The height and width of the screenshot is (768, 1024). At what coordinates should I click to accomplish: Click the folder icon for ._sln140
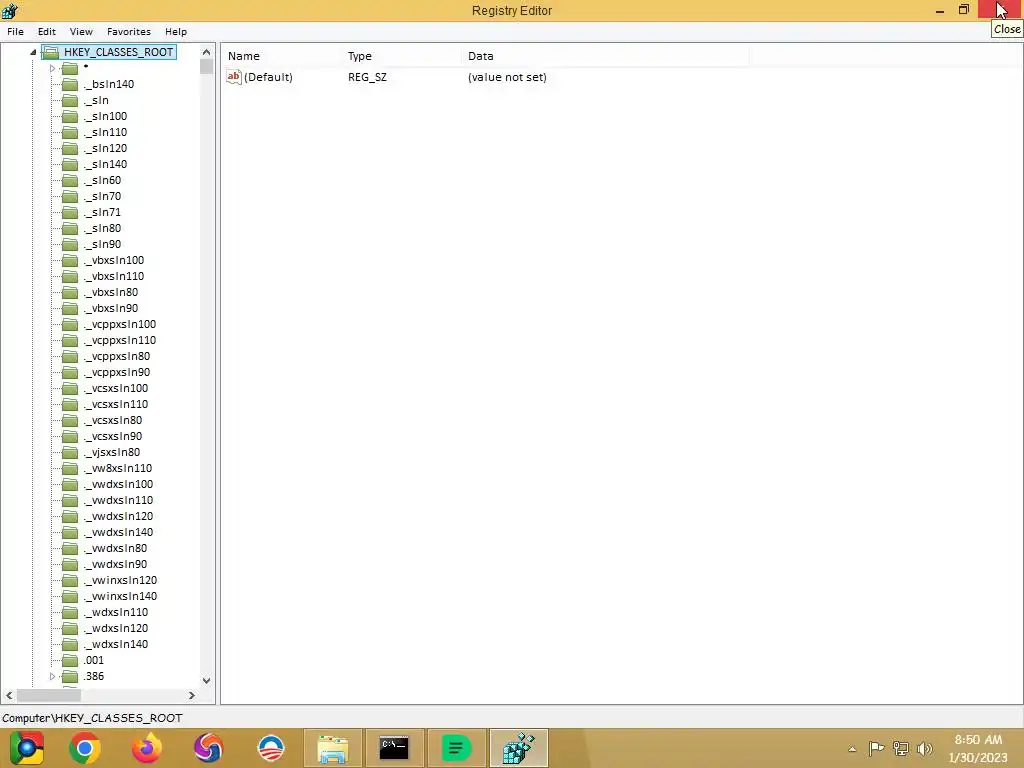(x=70, y=165)
